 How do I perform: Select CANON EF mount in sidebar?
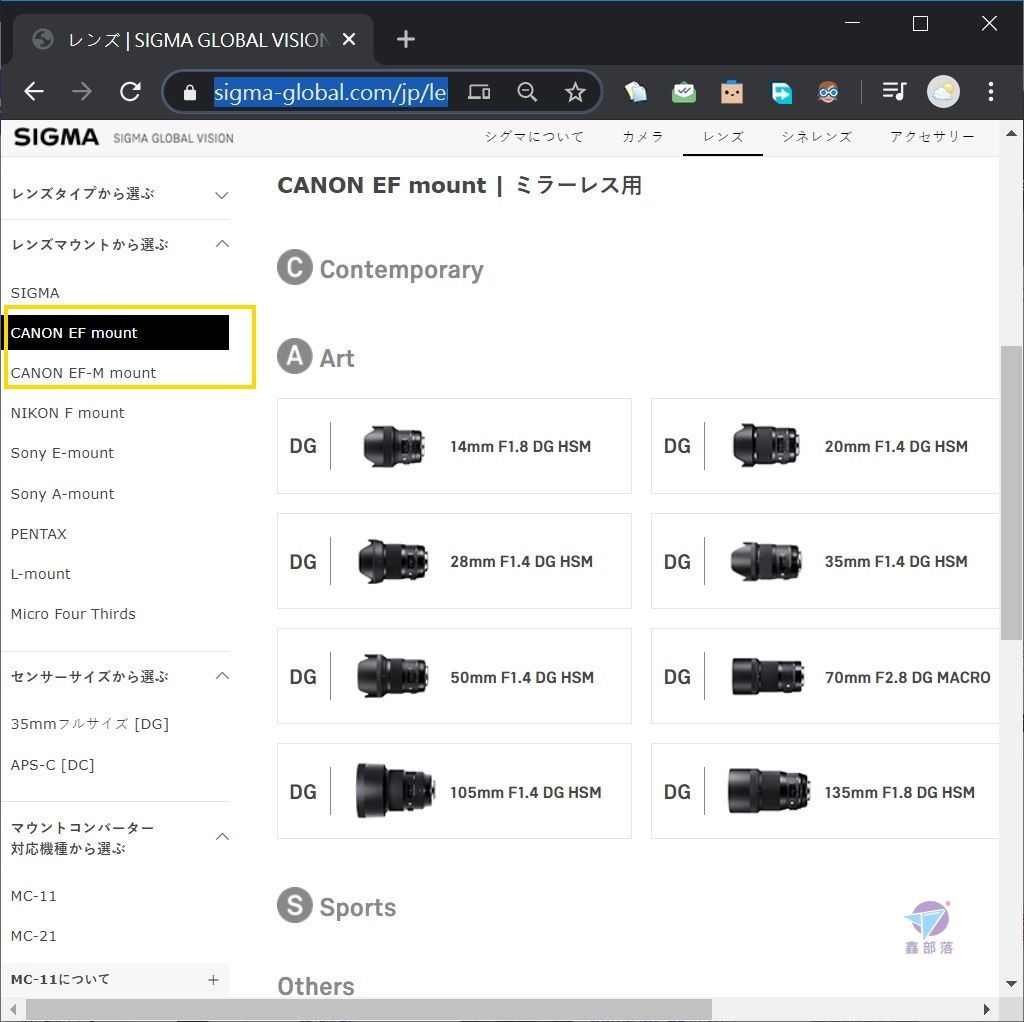[118, 332]
